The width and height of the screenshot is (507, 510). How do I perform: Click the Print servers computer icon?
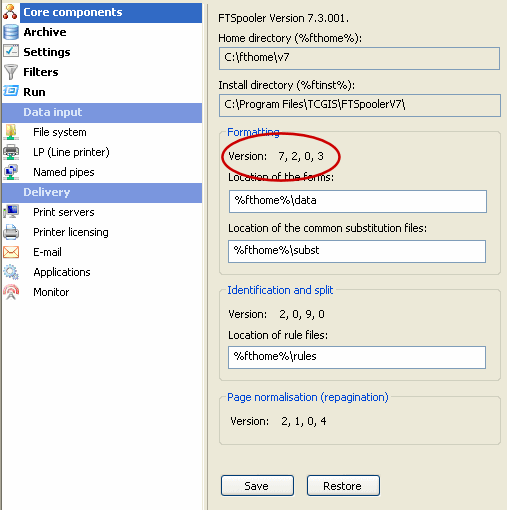(11, 212)
